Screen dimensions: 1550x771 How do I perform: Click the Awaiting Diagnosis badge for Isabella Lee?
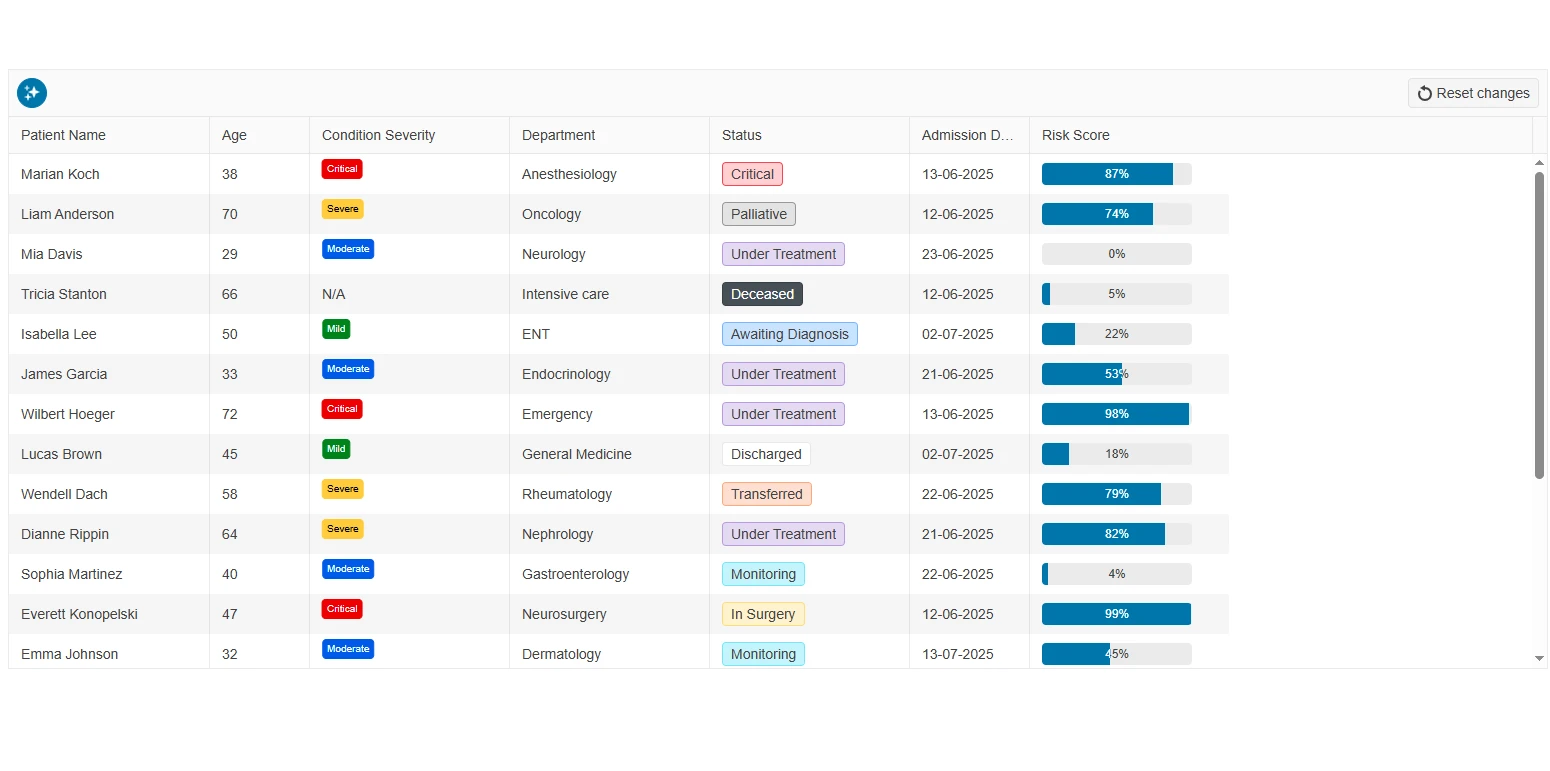click(x=789, y=334)
